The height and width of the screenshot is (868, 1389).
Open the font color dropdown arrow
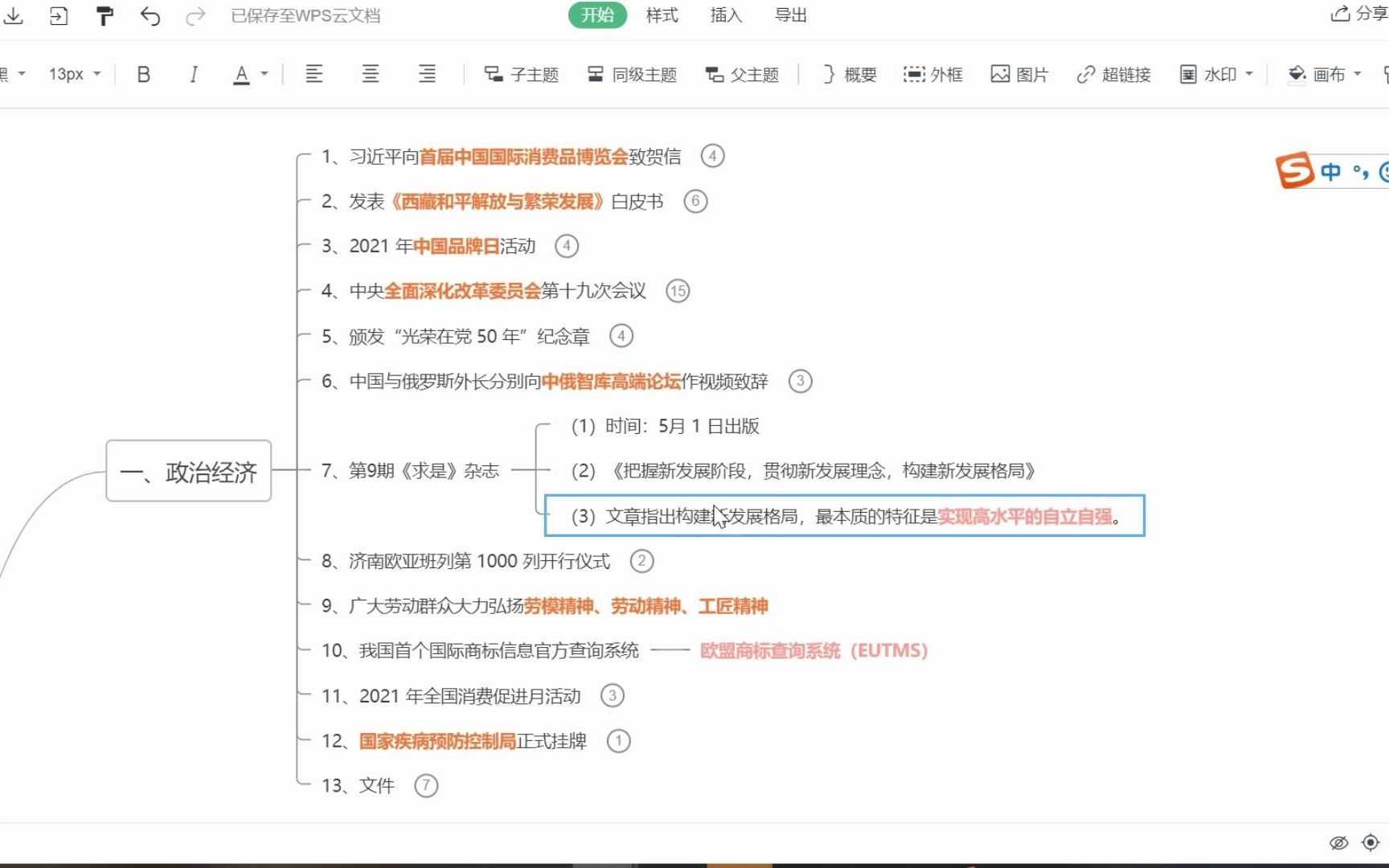coord(264,74)
